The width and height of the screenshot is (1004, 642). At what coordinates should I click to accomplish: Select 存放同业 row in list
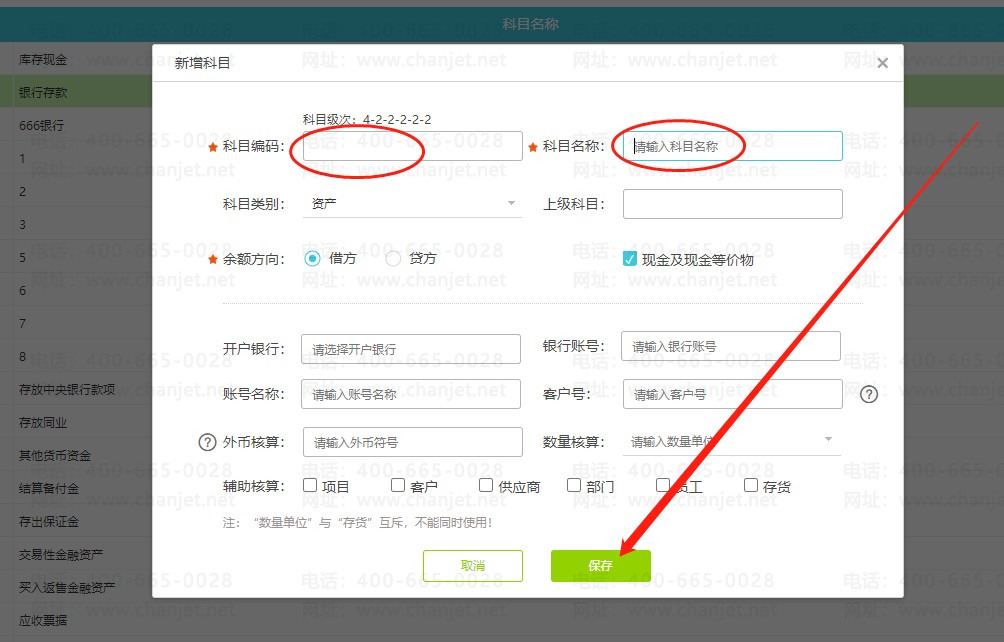(76, 422)
